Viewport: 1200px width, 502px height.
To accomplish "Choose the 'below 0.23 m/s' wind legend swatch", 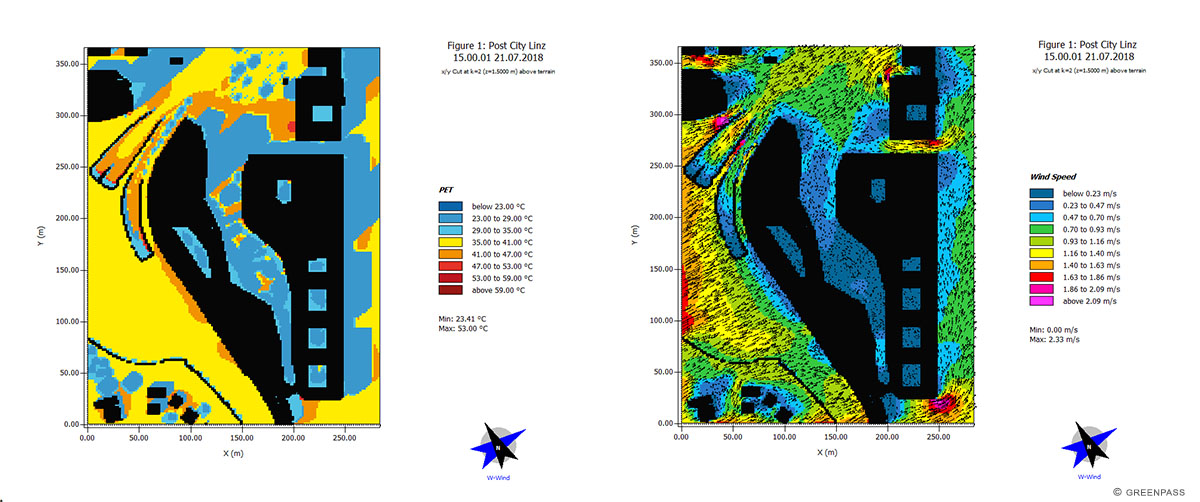I will coord(1043,192).
